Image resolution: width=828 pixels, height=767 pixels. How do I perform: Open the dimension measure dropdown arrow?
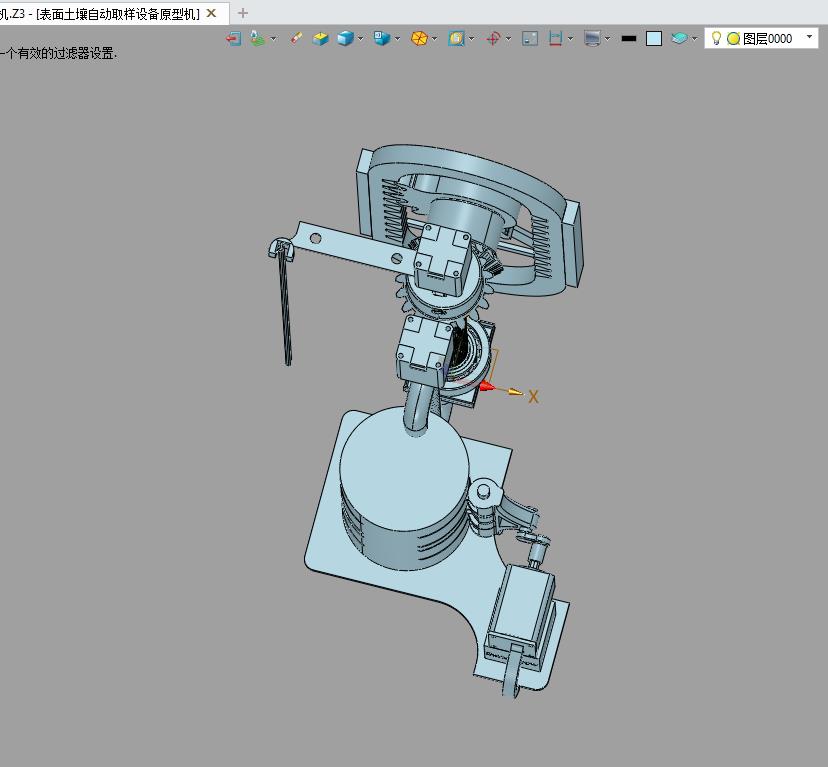pyautogui.click(x=570, y=39)
